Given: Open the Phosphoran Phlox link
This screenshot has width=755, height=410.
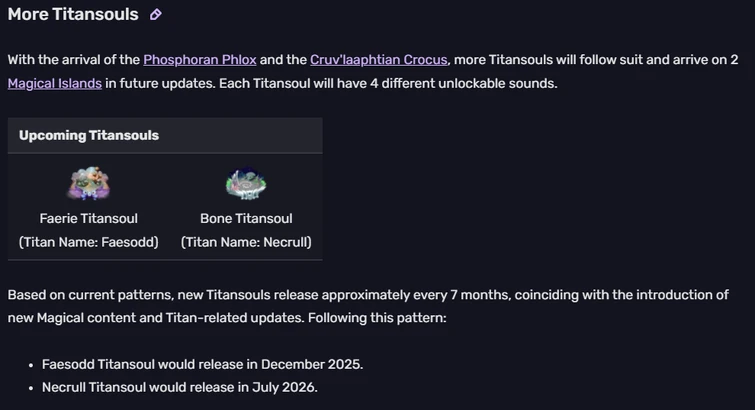Looking at the screenshot, I should click(x=199, y=60).
